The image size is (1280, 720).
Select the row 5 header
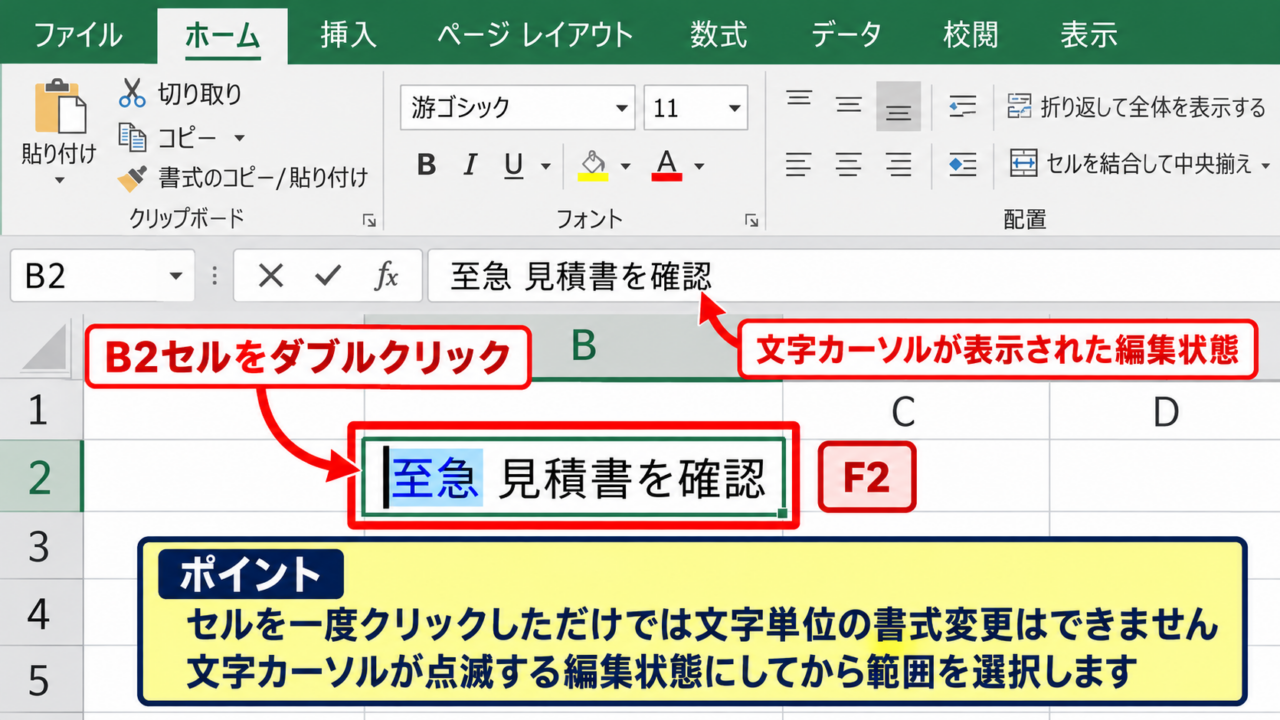(40, 681)
